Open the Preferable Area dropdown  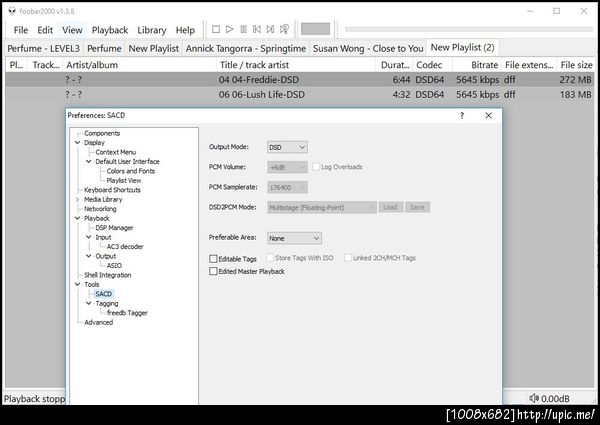click(x=294, y=238)
